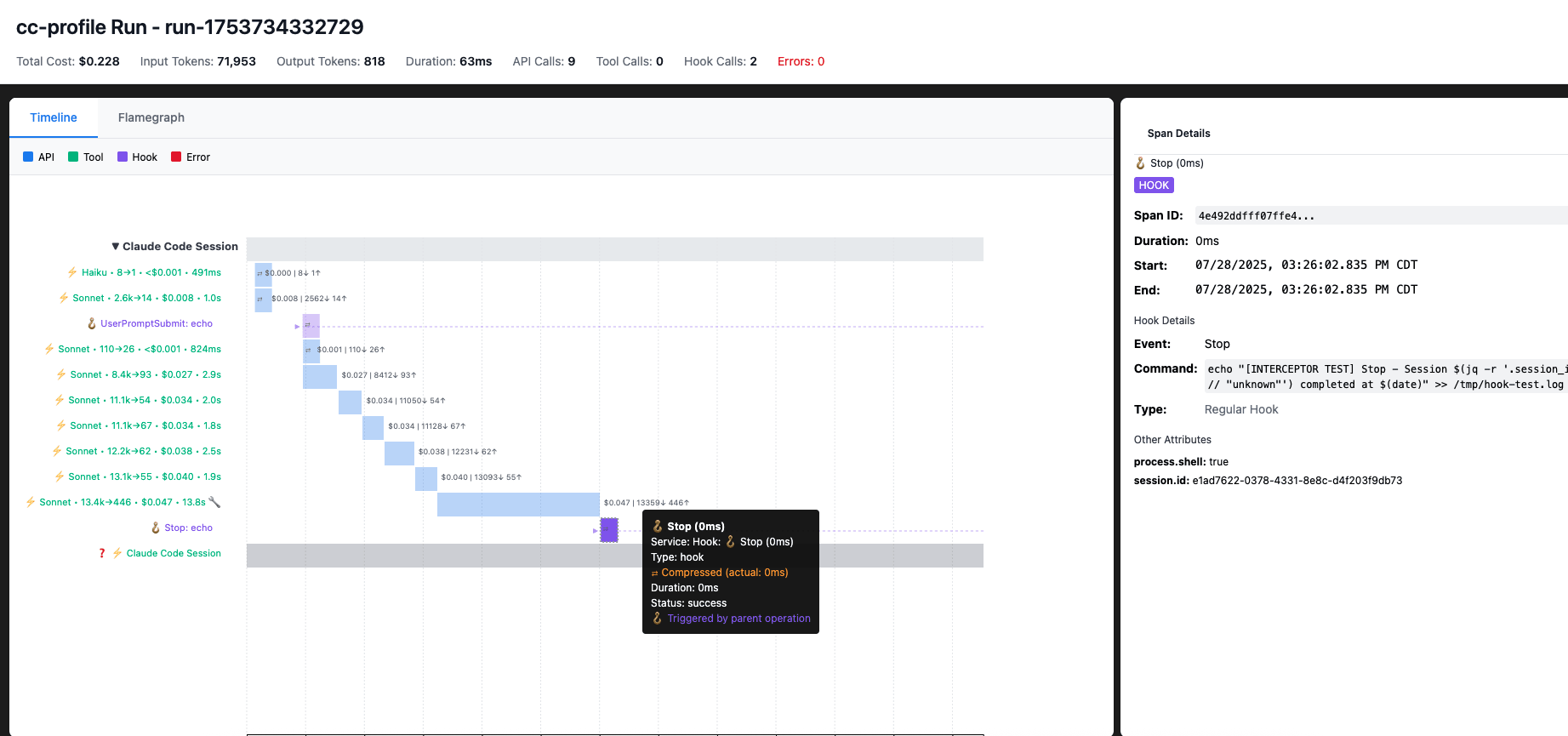Select the Timeline tab

[x=54, y=117]
